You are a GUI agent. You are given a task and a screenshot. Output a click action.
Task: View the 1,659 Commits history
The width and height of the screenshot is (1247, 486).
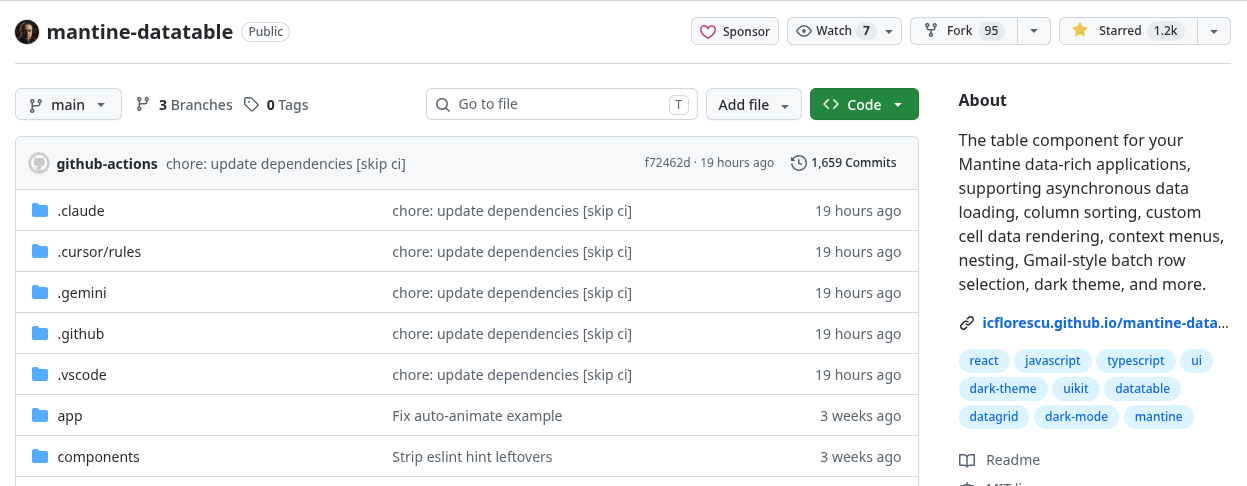843,163
